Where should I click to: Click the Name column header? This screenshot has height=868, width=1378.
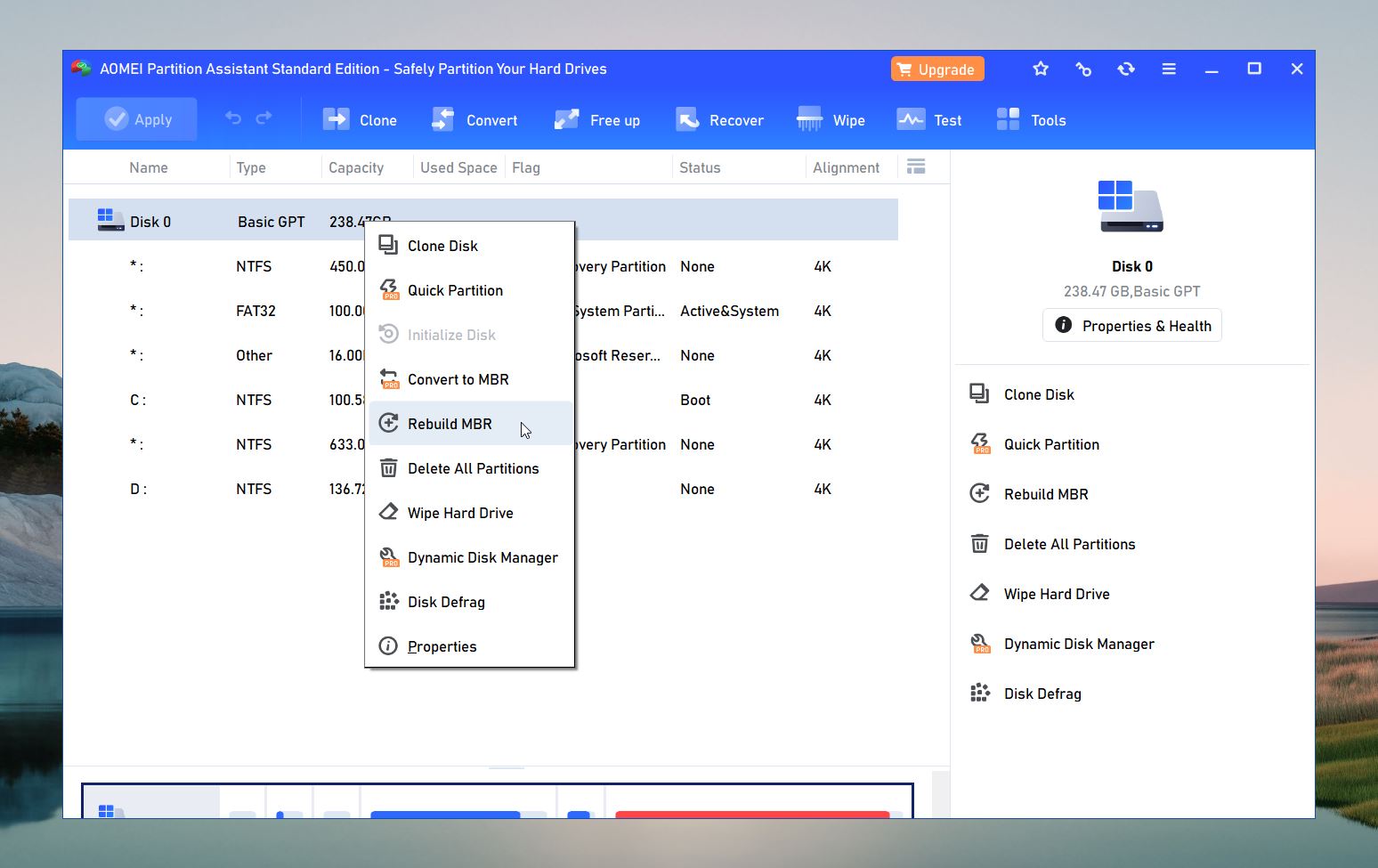pos(148,167)
